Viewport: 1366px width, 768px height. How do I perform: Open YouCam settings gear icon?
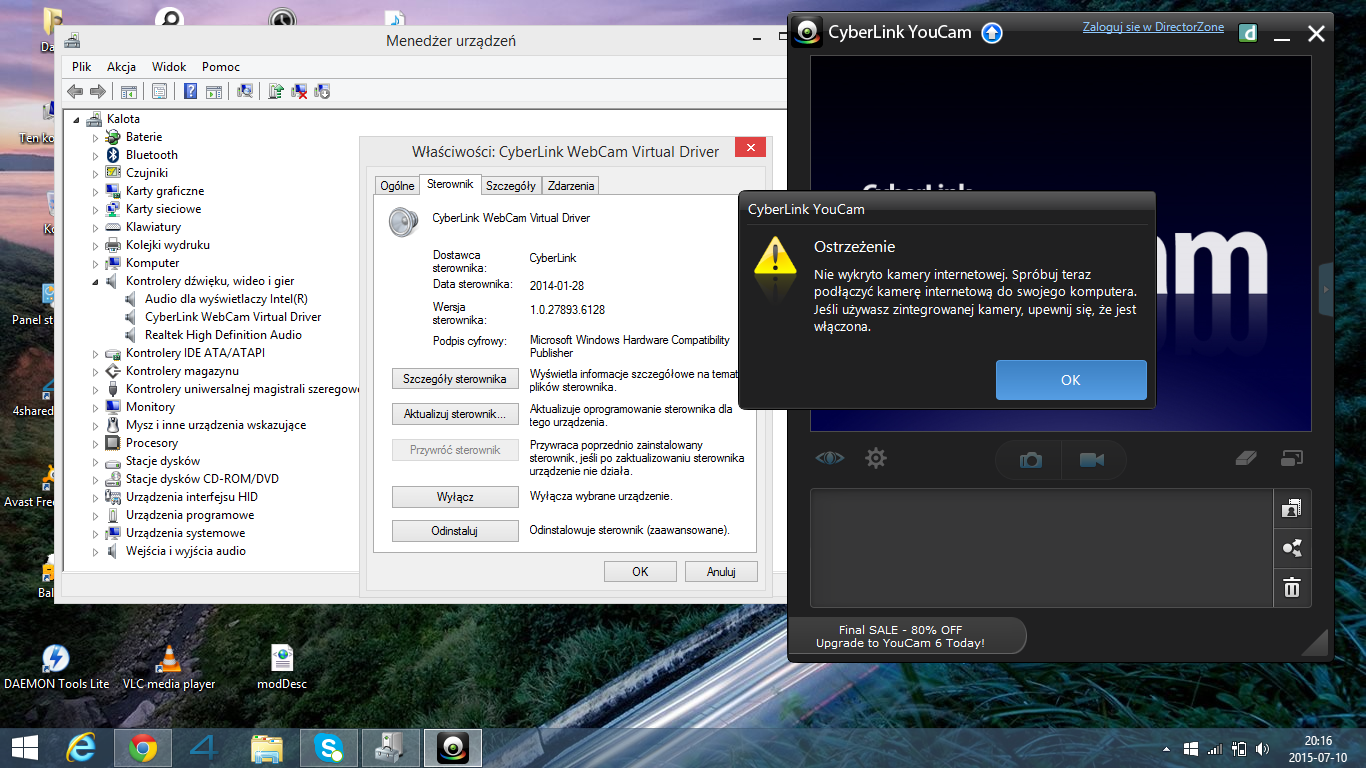tap(876, 458)
